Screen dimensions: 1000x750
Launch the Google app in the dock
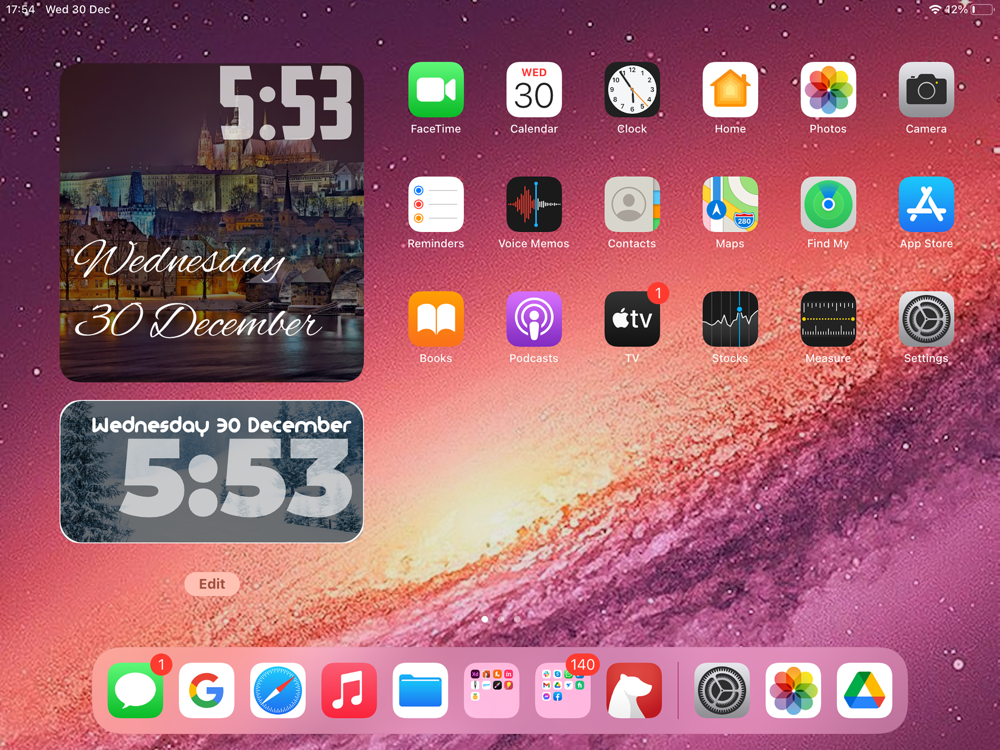(207, 691)
